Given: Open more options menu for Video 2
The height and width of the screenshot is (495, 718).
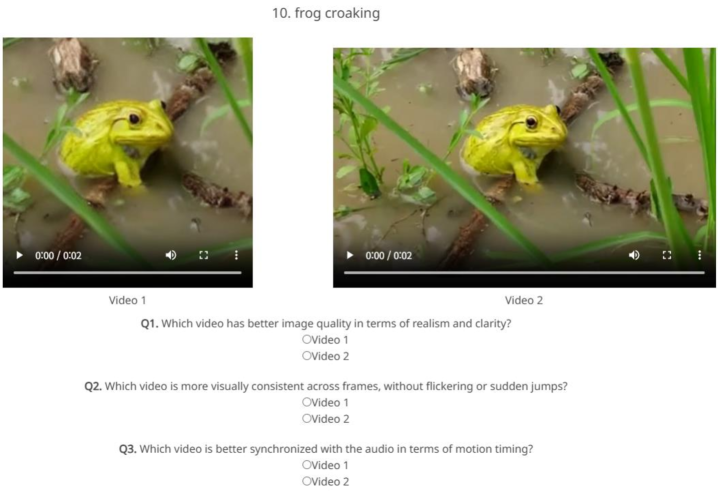Looking at the screenshot, I should (699, 255).
